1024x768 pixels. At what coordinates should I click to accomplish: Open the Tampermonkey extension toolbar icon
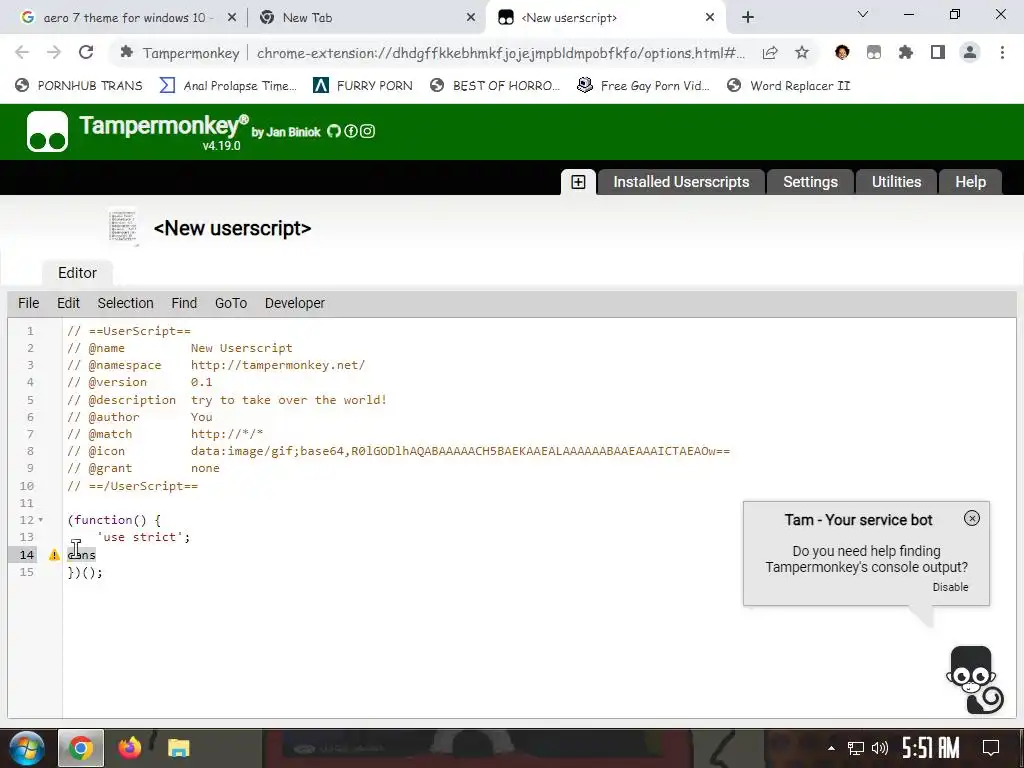click(874, 52)
